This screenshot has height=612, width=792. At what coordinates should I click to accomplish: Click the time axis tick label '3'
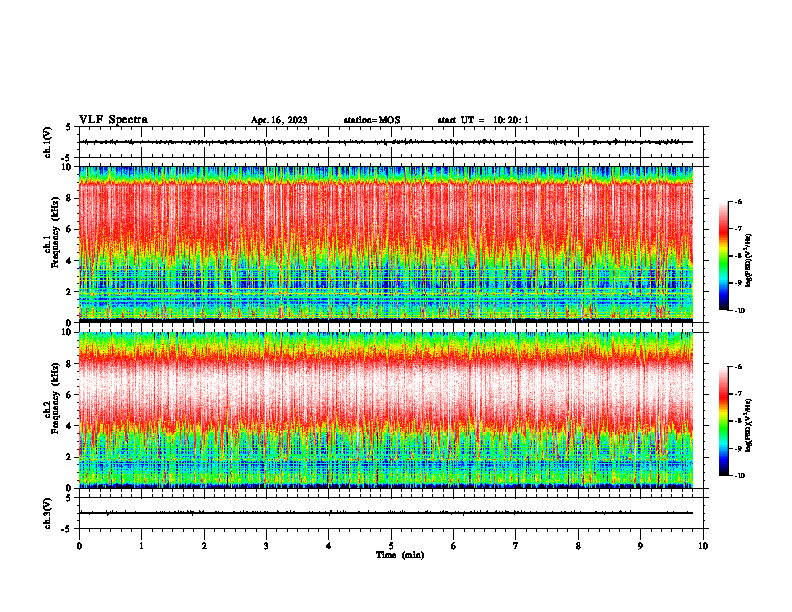[266, 546]
